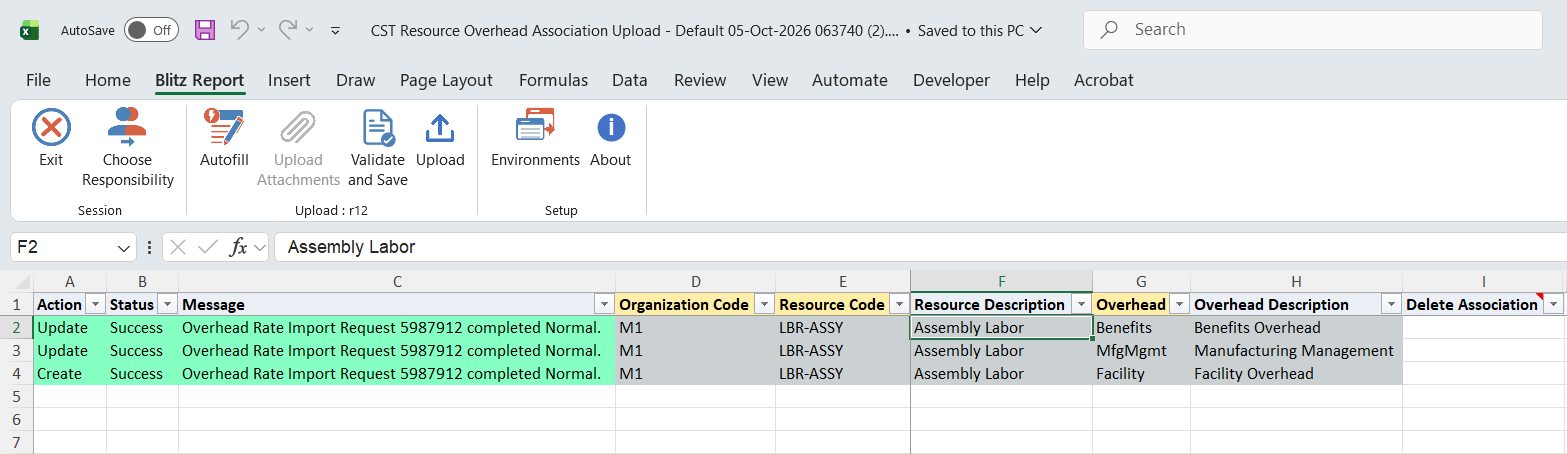Switch to the Home tab
This screenshot has height=454, width=1567.
[x=108, y=80]
